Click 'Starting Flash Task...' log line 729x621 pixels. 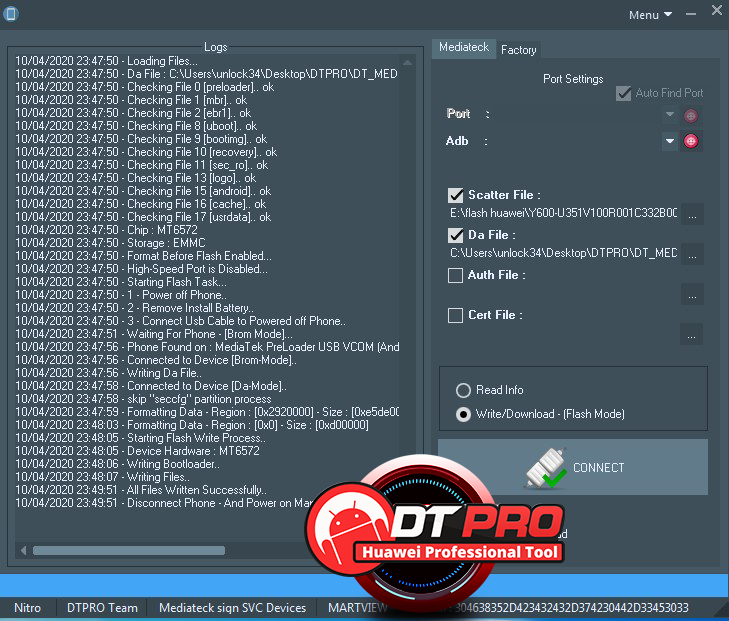click(x=121, y=282)
